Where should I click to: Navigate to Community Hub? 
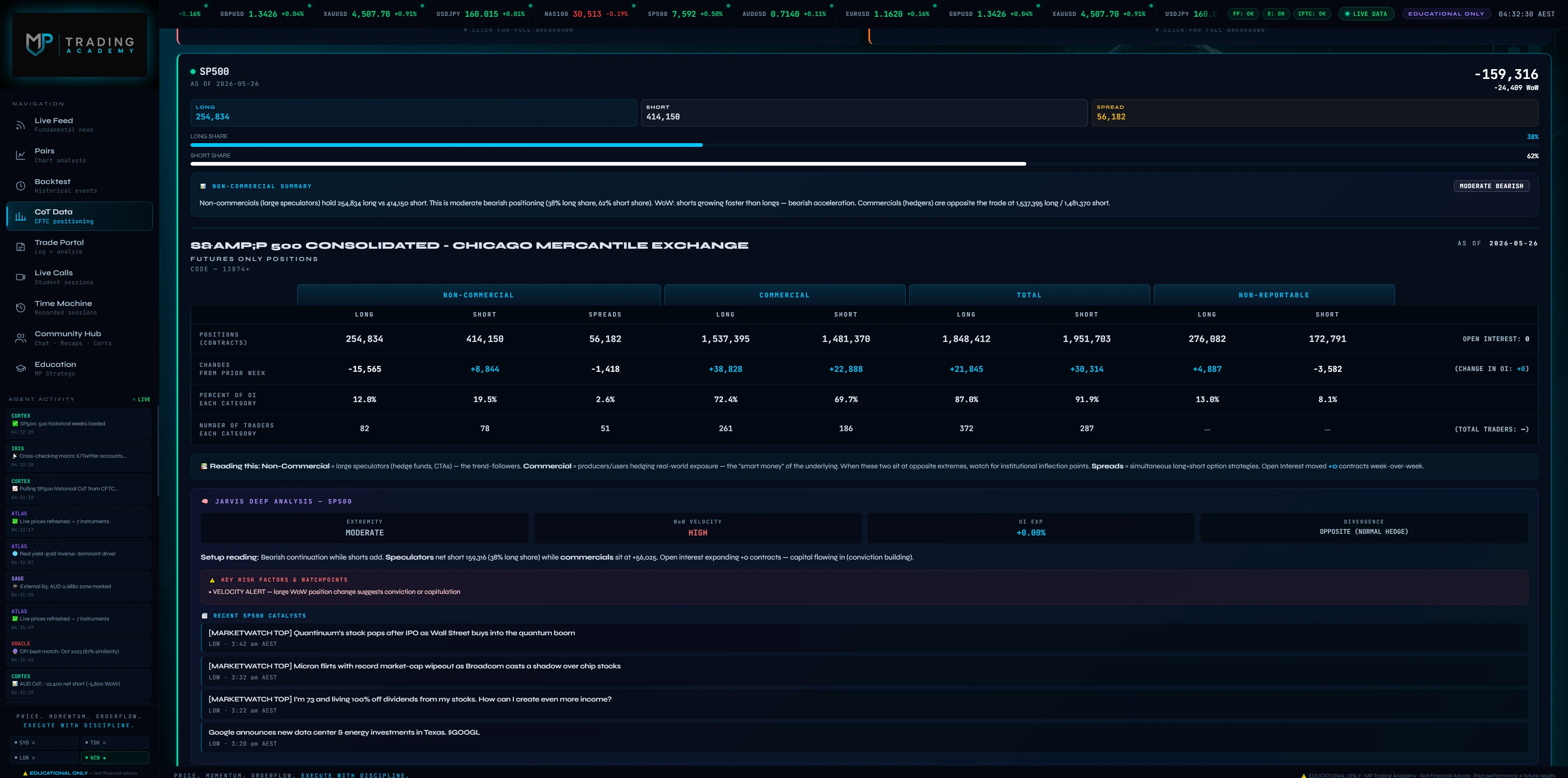(80, 338)
